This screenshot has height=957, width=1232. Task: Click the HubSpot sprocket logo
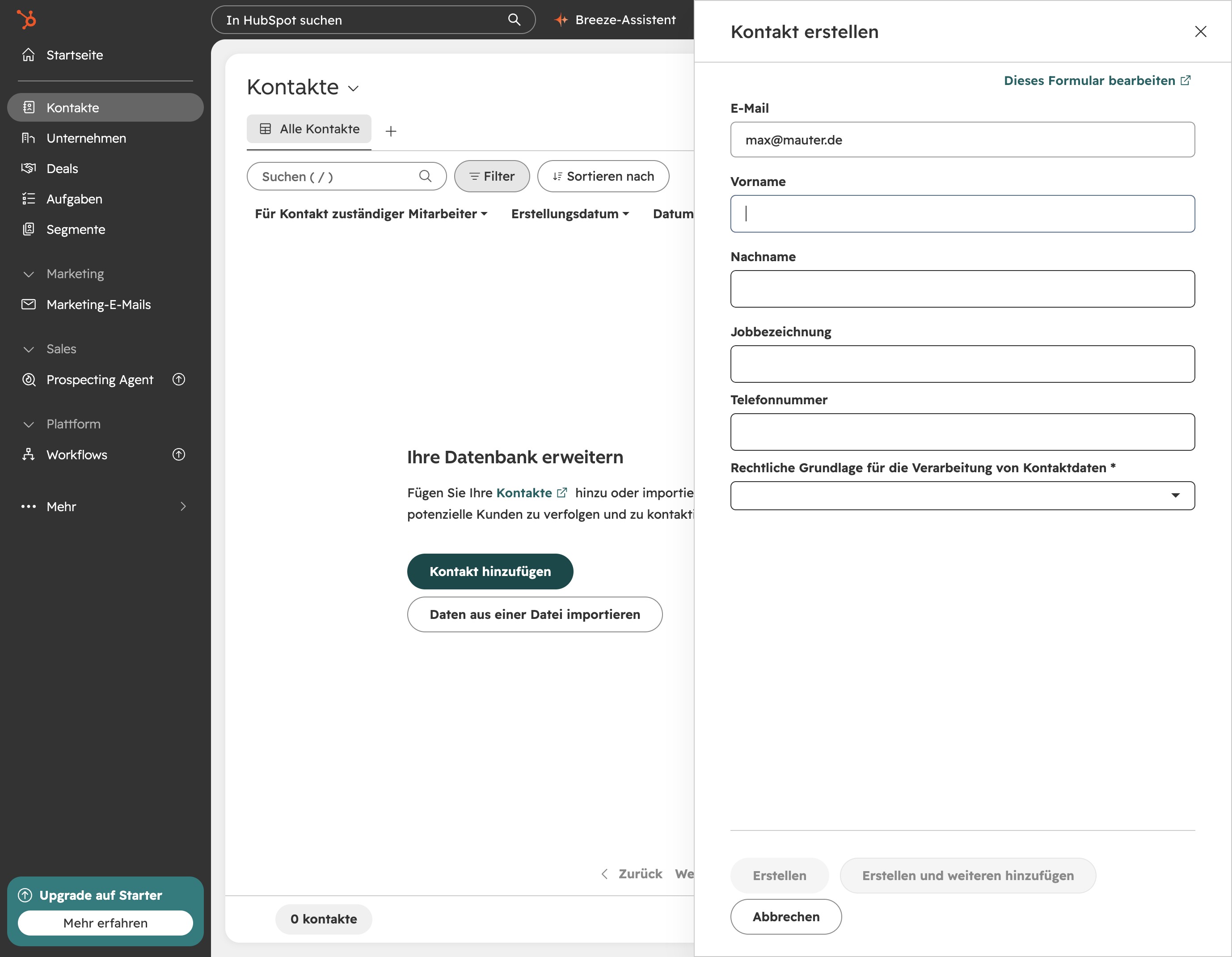point(26,19)
